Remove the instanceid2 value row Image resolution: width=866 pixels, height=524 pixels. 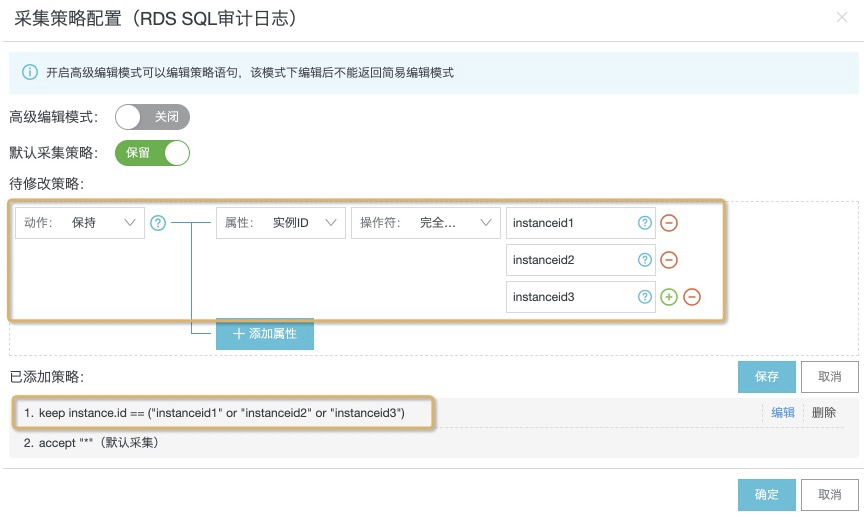point(669,260)
